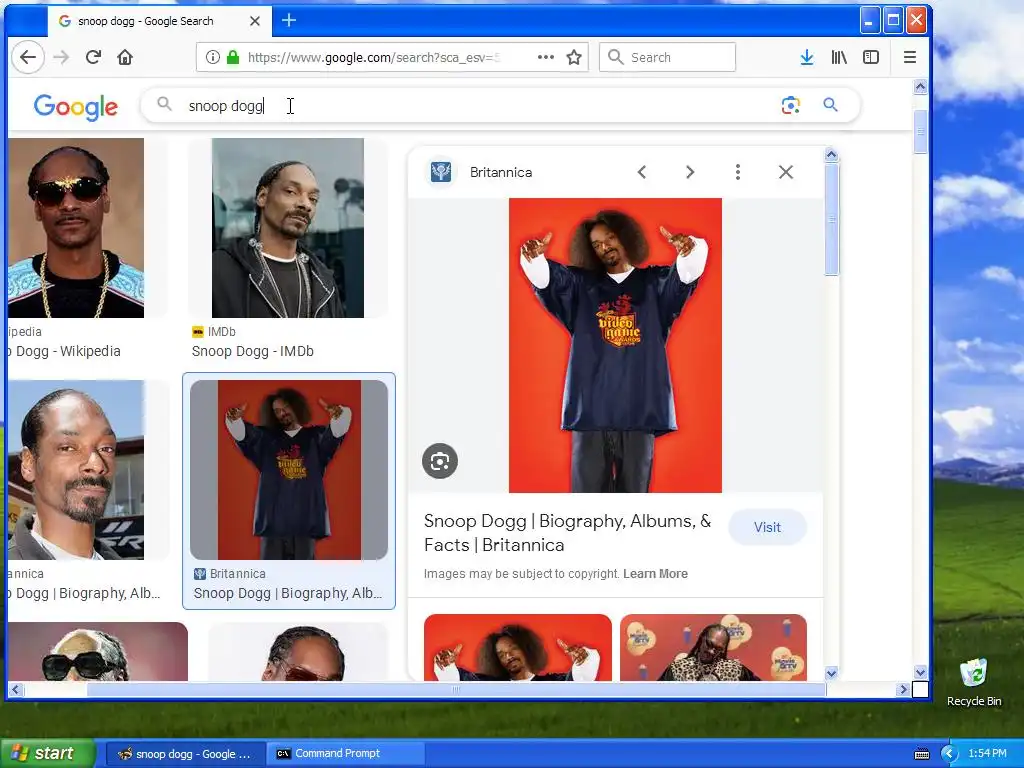Click the Britannica site icon in panel header
Image resolution: width=1024 pixels, height=768 pixels.
(441, 172)
